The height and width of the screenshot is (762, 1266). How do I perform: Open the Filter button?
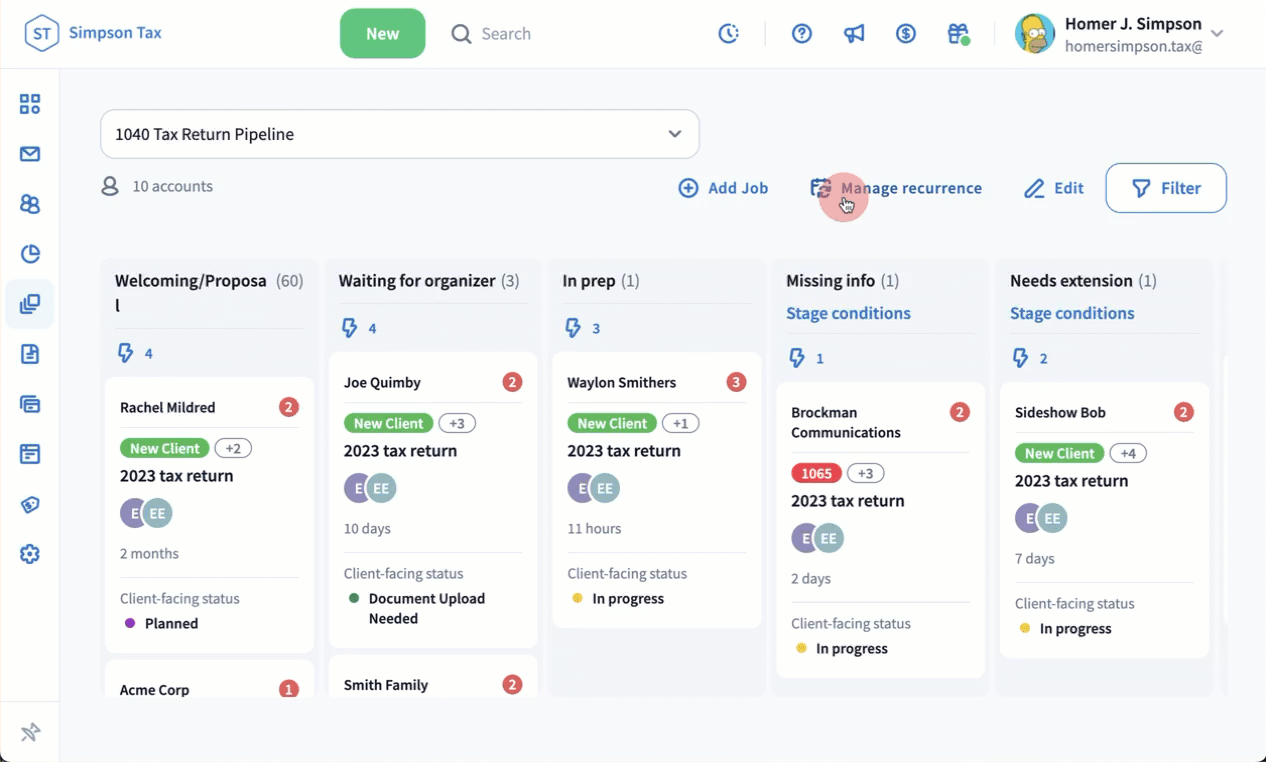(1166, 188)
